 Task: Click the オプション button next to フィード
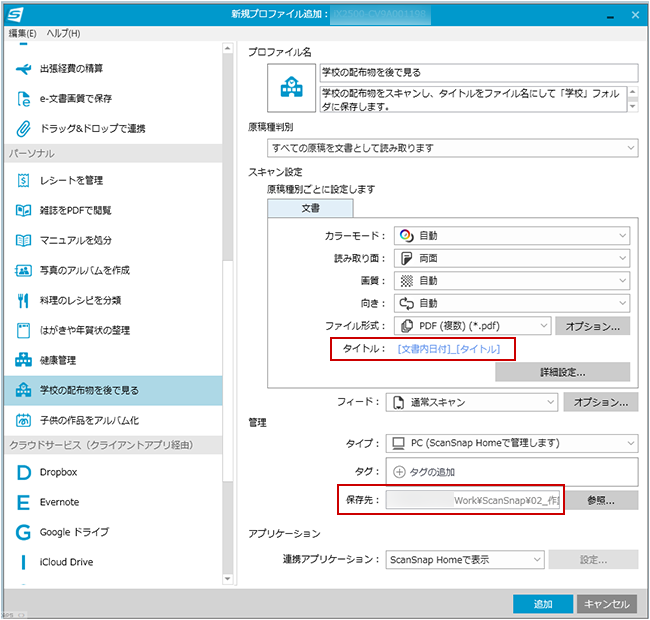pyautogui.click(x=601, y=402)
